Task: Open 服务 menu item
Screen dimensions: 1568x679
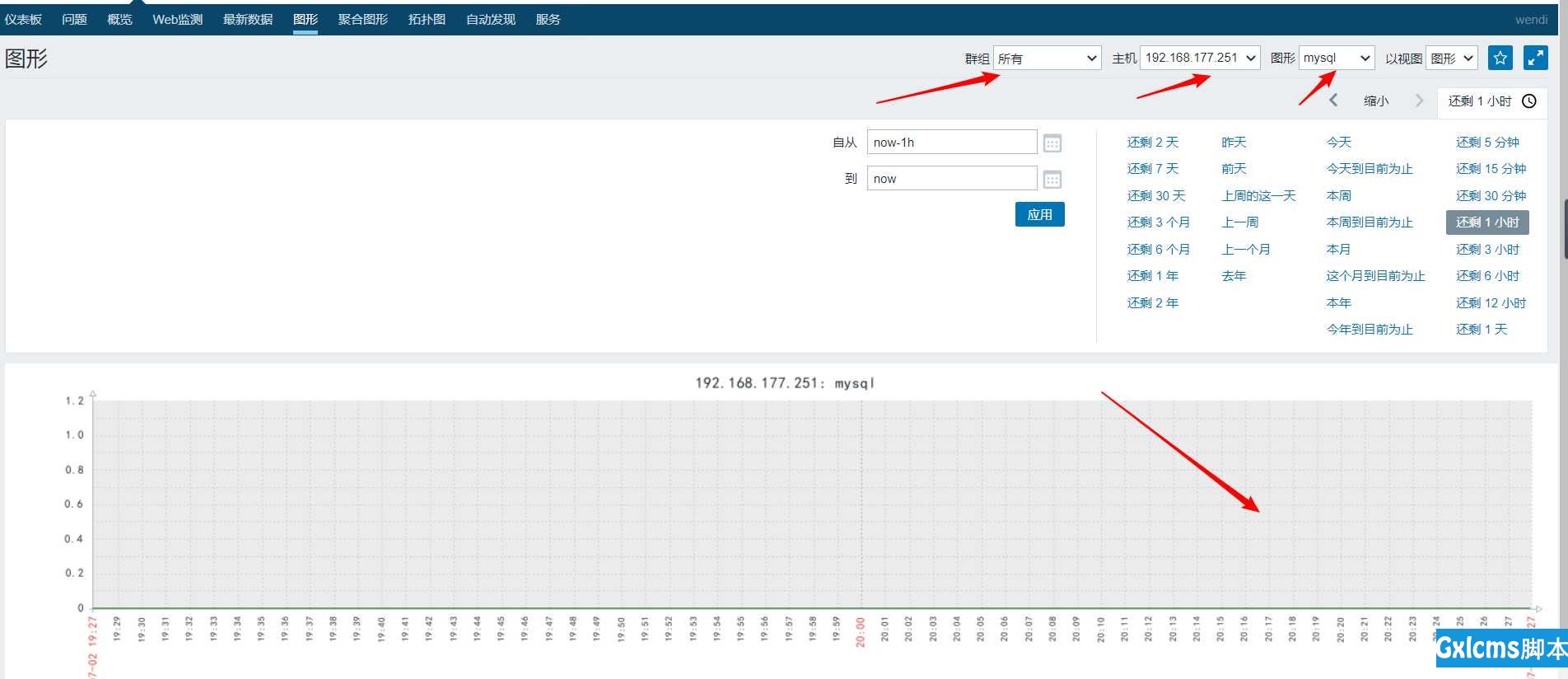Action: click(548, 19)
